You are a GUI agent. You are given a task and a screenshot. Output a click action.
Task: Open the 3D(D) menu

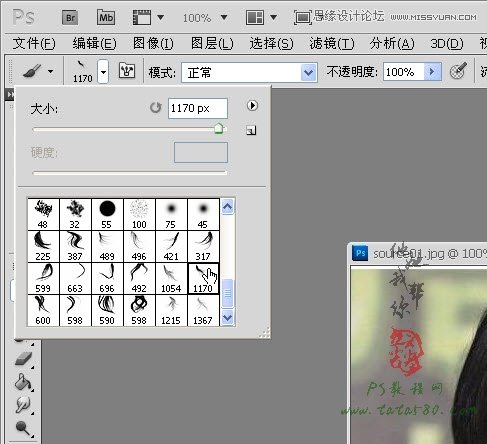[x=447, y=43]
